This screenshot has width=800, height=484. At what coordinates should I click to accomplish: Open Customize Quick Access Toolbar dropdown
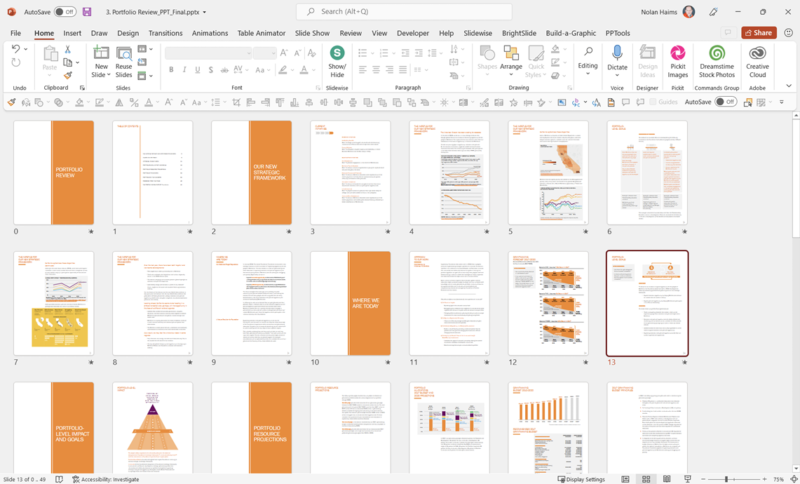pos(782,102)
